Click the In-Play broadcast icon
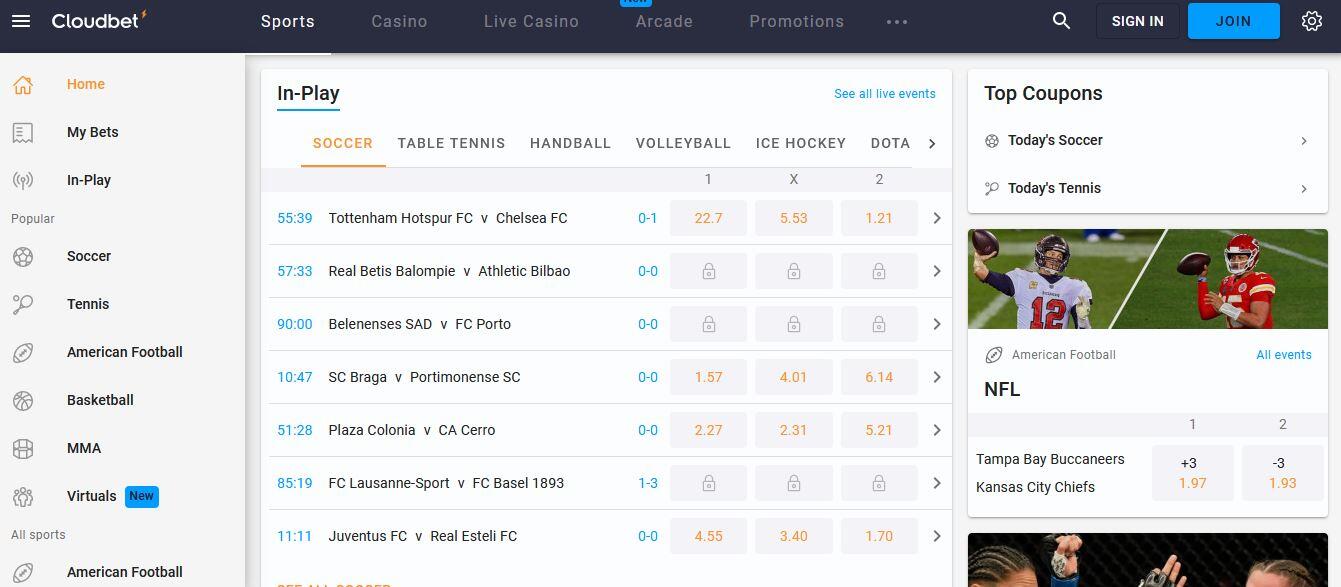 [23, 181]
